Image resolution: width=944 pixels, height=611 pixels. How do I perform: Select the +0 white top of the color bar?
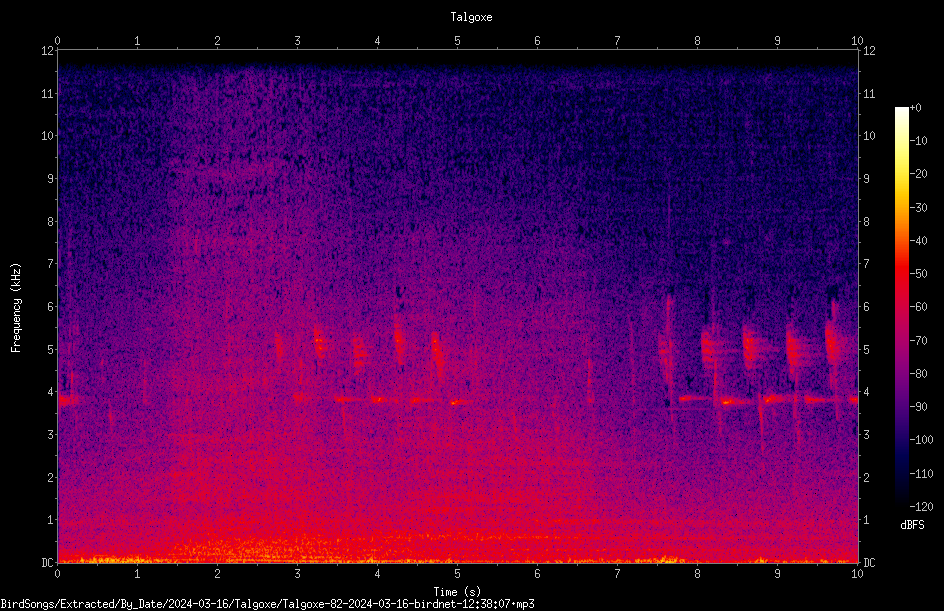click(902, 109)
